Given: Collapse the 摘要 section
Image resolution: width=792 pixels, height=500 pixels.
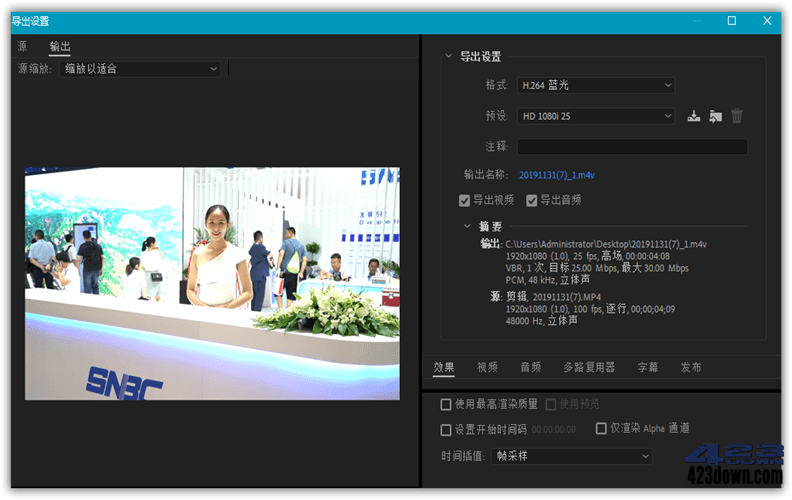Looking at the screenshot, I should tap(467, 226).
